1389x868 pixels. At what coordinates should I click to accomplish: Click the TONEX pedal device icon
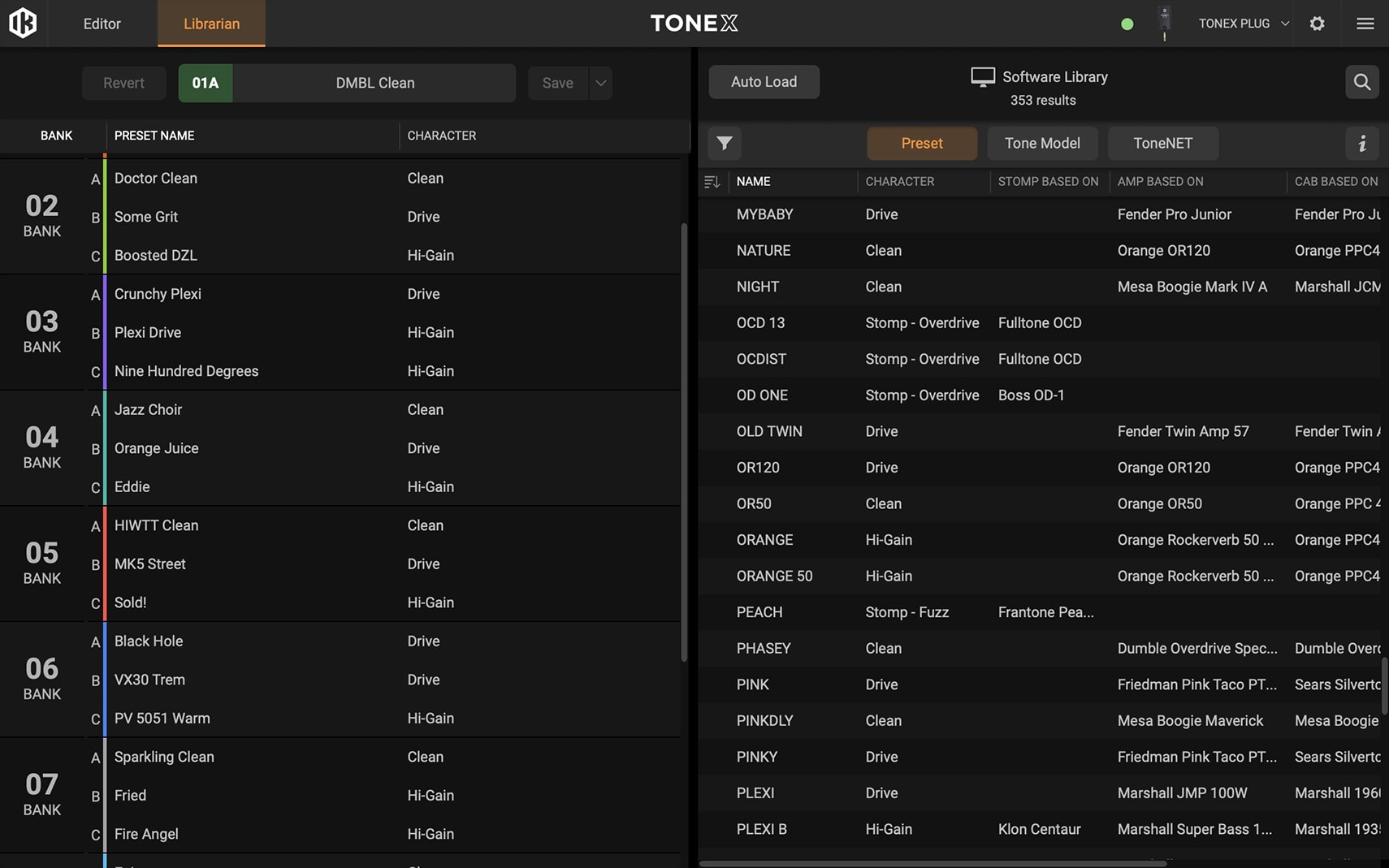[1164, 23]
